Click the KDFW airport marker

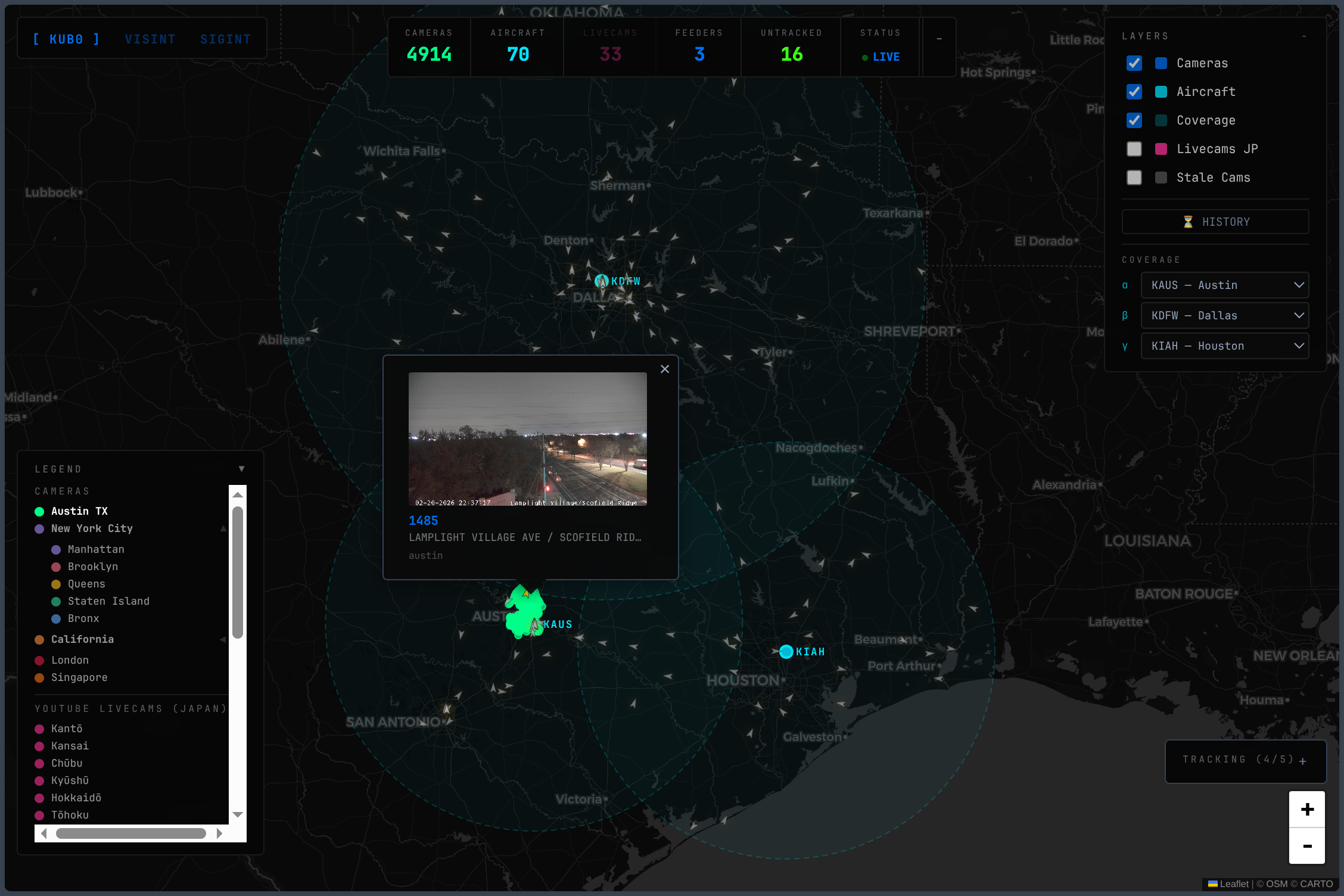tap(602, 281)
